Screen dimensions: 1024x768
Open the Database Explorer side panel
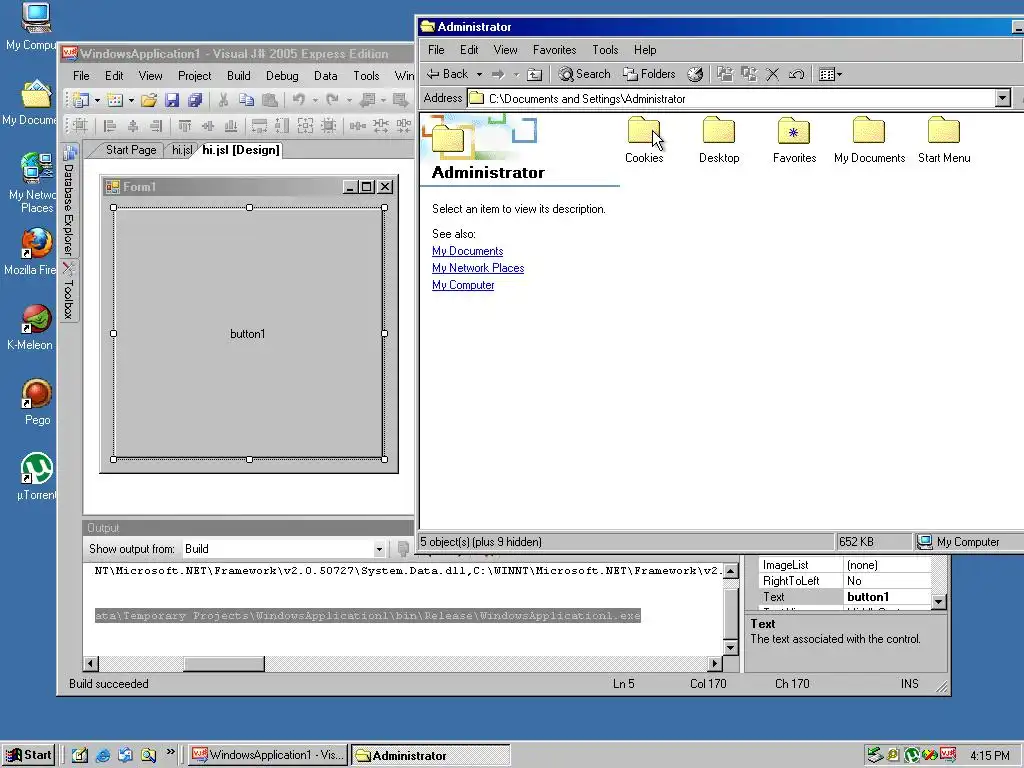tap(69, 199)
